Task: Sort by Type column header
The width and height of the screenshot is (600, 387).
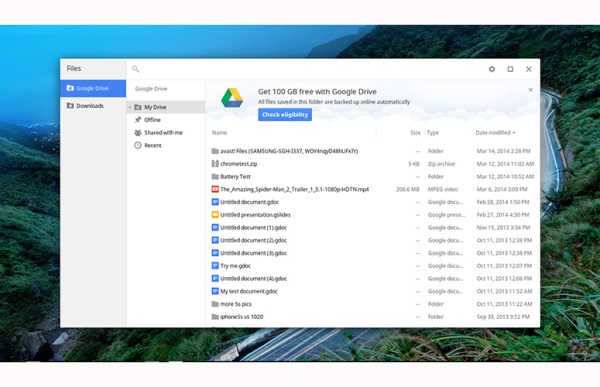Action: pyautogui.click(x=433, y=132)
